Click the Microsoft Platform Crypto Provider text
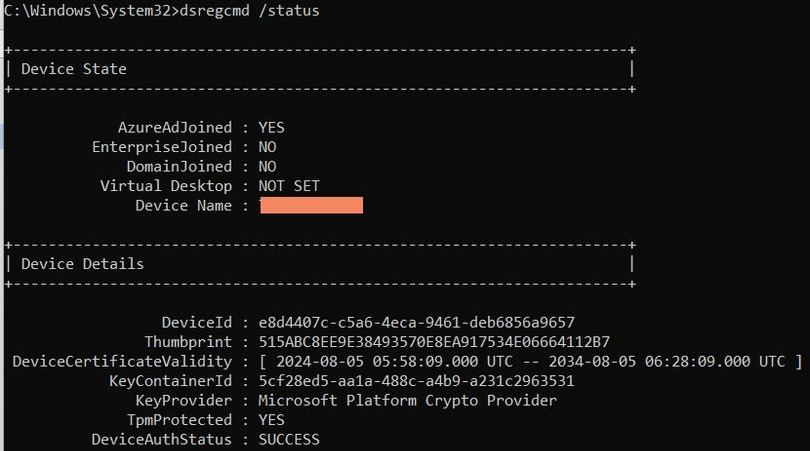This screenshot has height=451, width=810. [x=407, y=400]
